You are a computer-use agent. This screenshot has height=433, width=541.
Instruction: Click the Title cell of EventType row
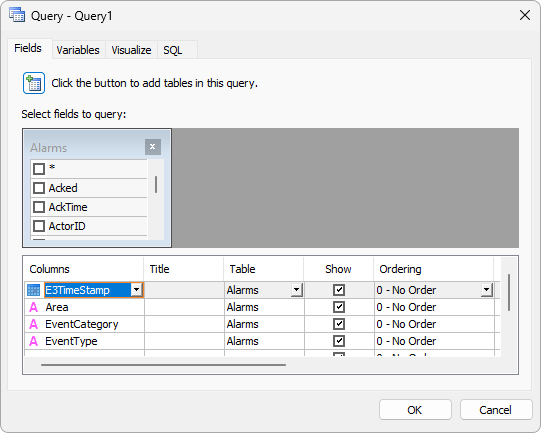184,341
